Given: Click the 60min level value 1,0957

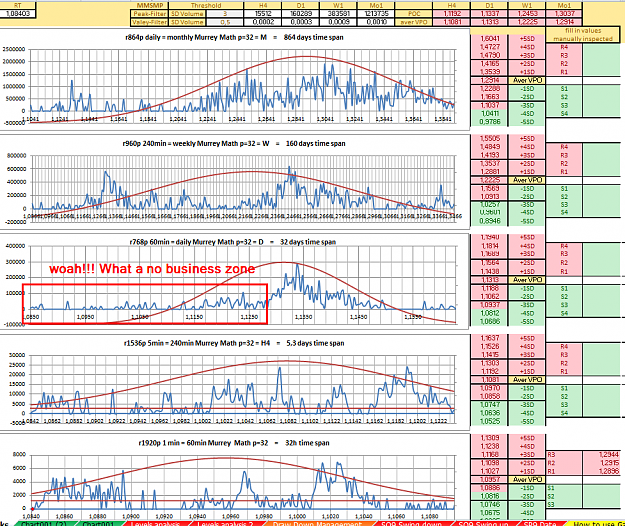Looking at the screenshot, I should coord(489,479).
